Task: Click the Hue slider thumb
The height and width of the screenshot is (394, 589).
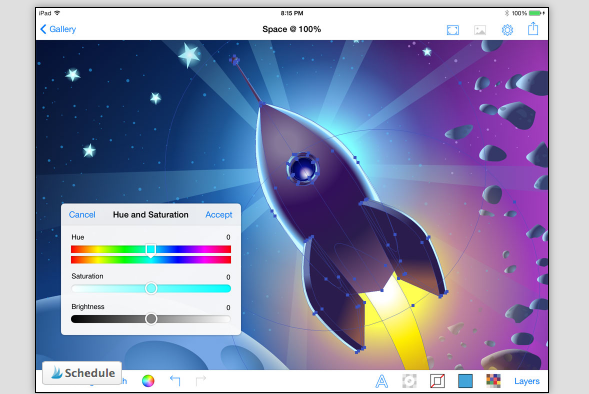Action: tap(151, 250)
